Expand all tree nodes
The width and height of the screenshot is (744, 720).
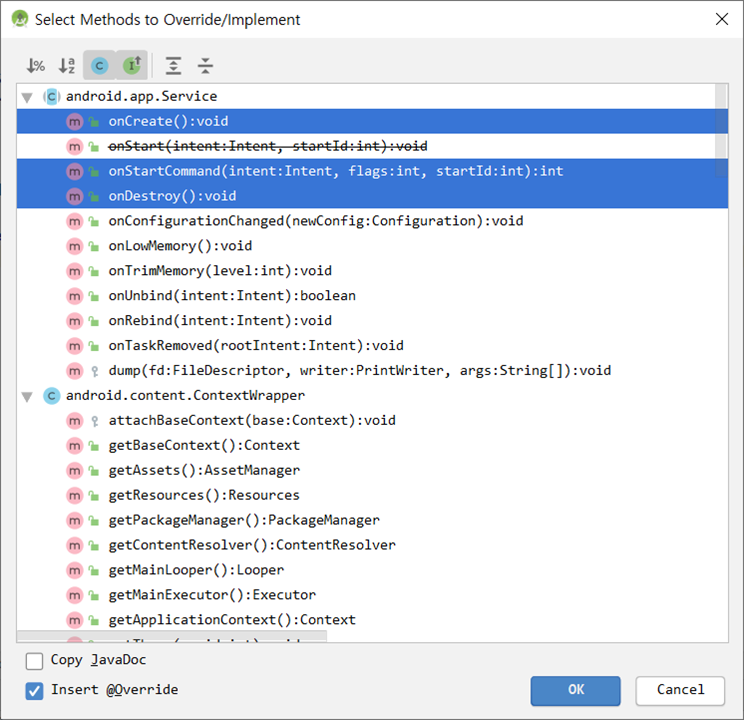174,65
